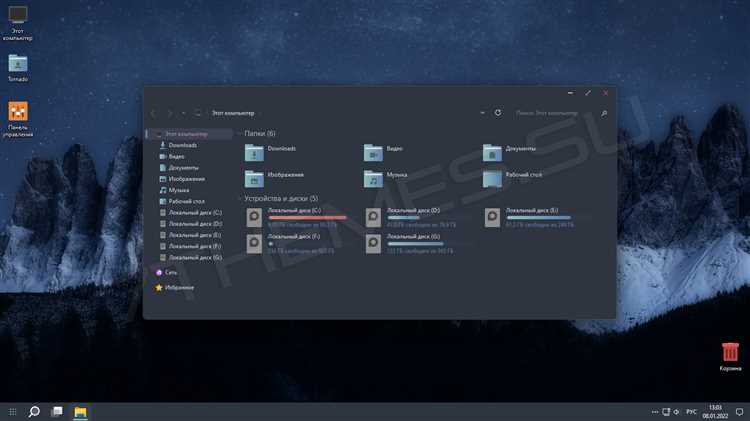Select Локальный диск (G:) drive icon
The width and height of the screenshot is (750, 421).
click(x=373, y=244)
